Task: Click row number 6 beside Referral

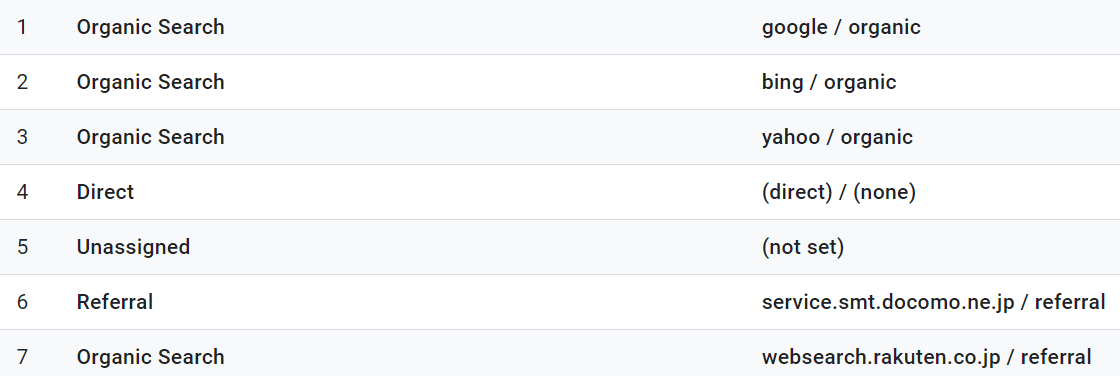Action: [x=22, y=302]
